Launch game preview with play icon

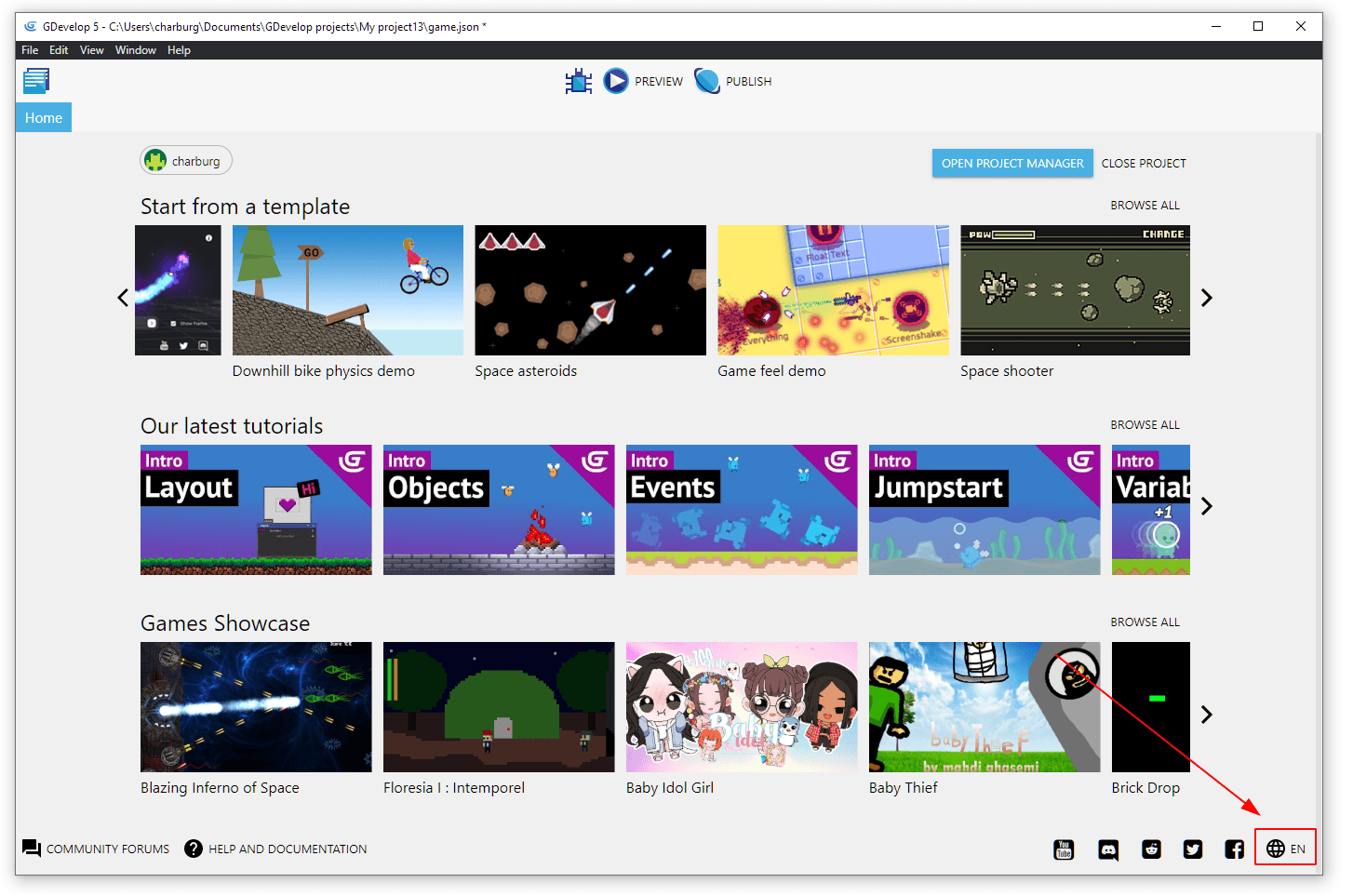click(x=615, y=82)
